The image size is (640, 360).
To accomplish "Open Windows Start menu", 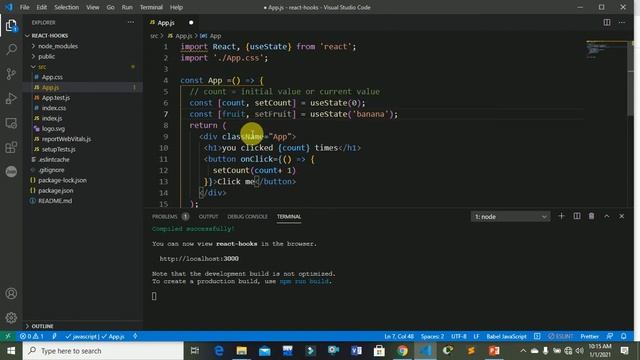I will point(11,351).
